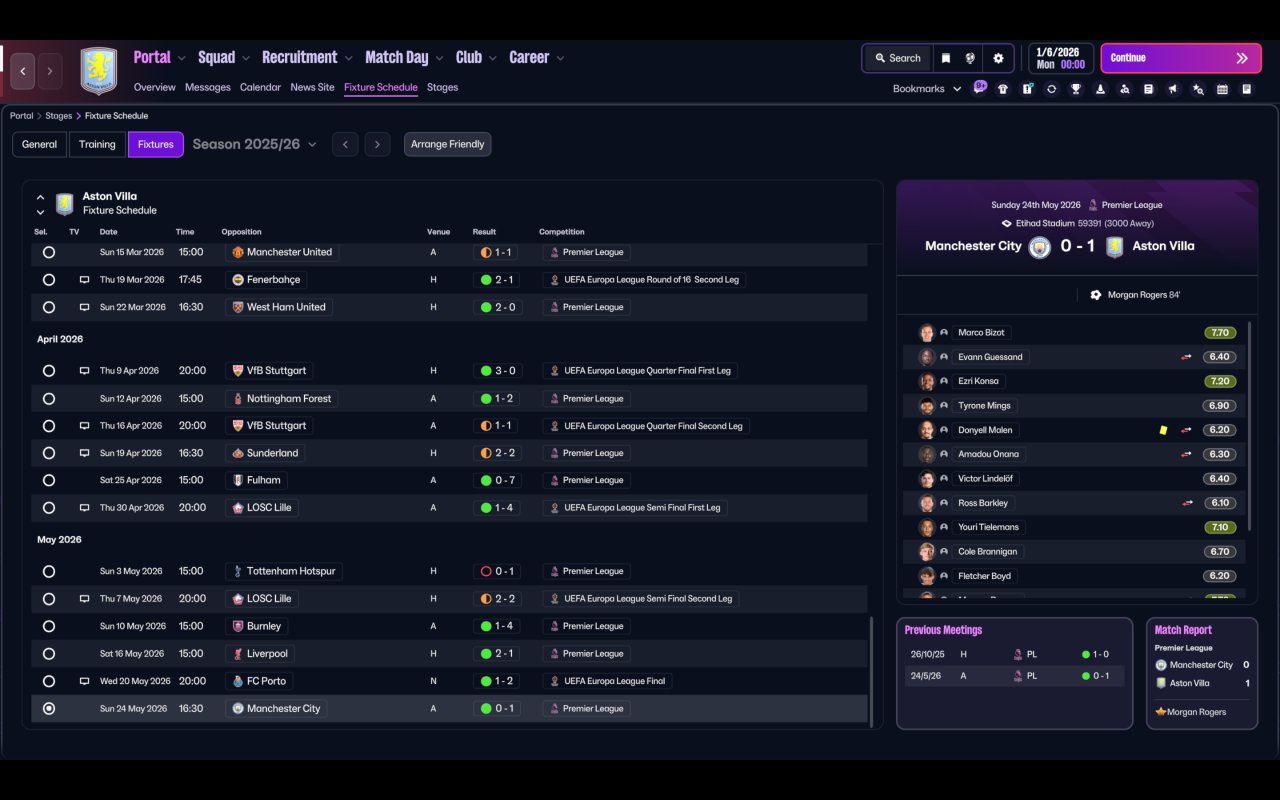Select the Manchester United fixture radio button

pos(49,253)
